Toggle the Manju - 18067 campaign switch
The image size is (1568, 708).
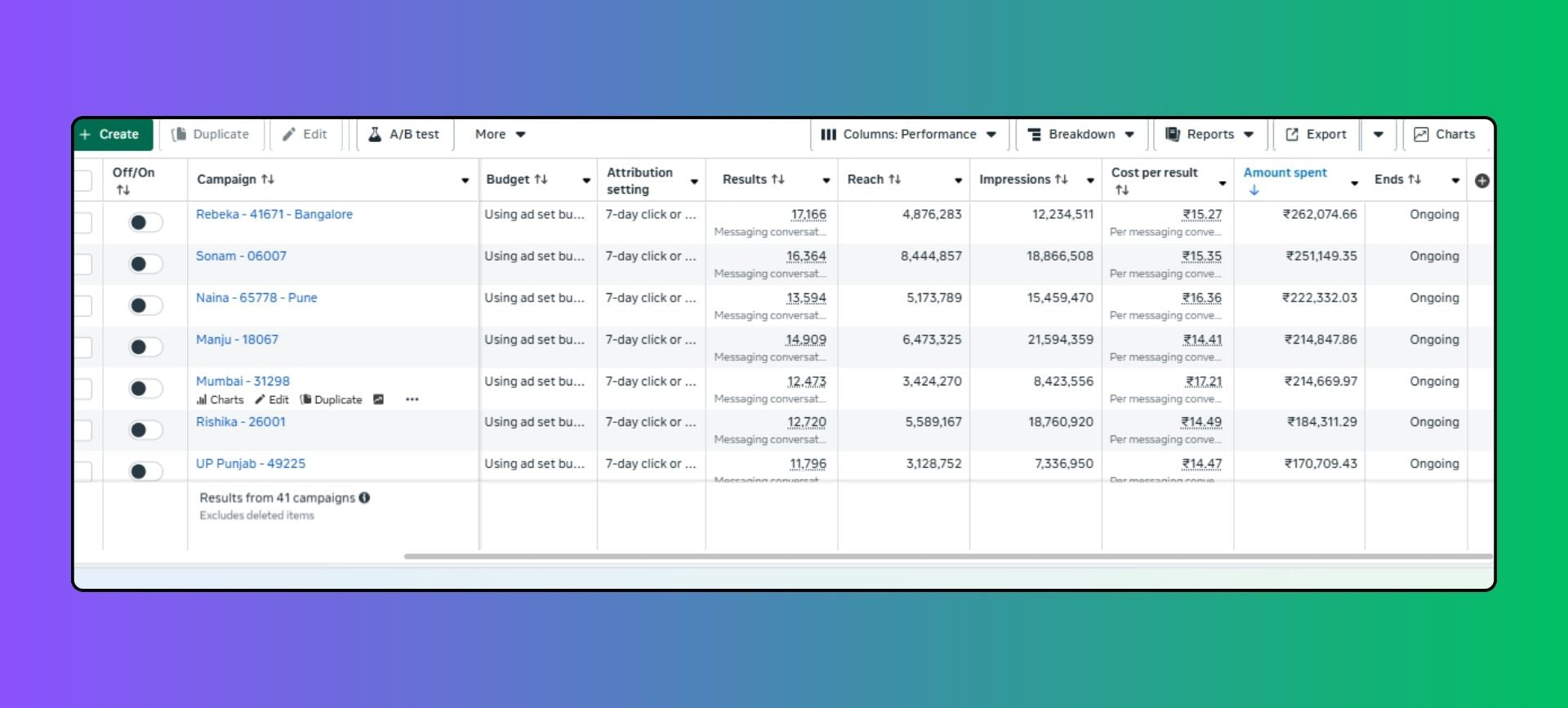click(145, 347)
